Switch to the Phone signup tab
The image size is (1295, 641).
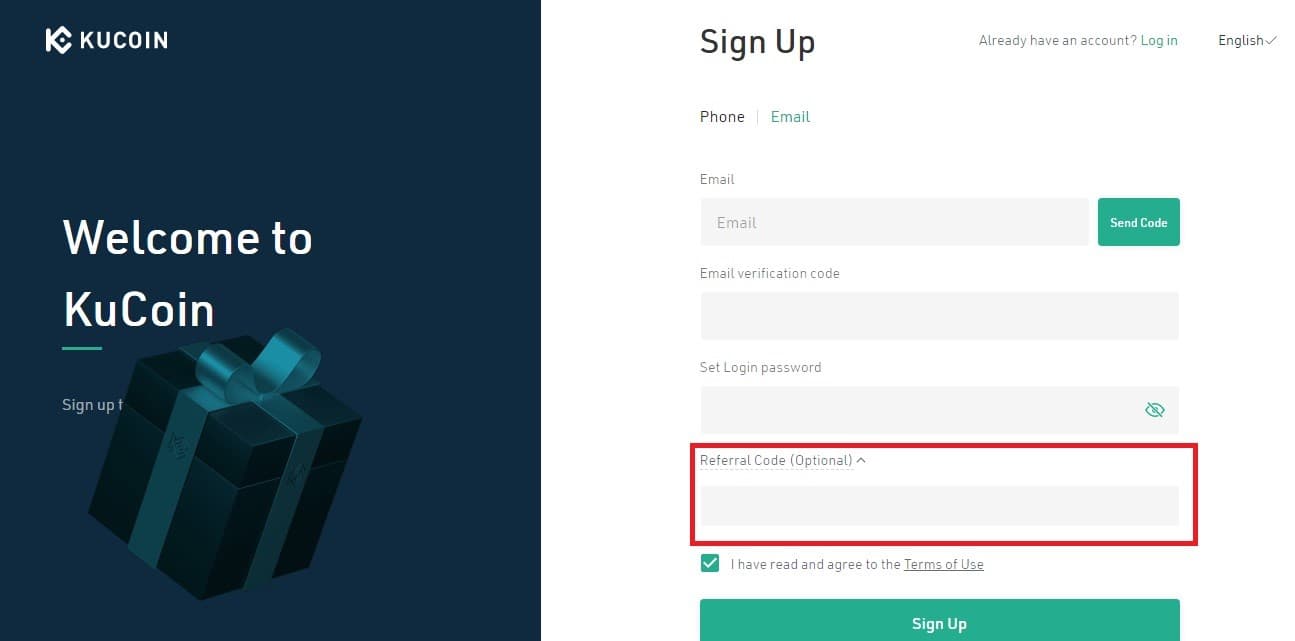(x=722, y=117)
